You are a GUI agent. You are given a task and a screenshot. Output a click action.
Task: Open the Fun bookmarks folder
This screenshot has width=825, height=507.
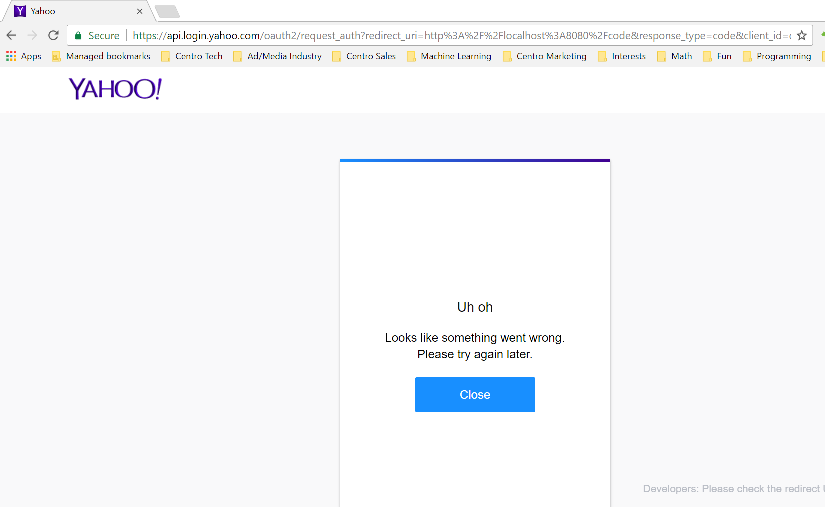point(717,56)
